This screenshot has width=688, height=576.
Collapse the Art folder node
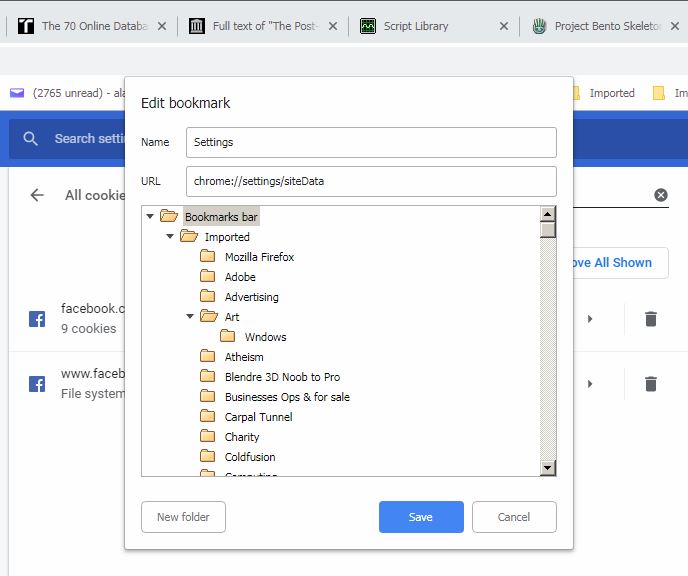(x=190, y=317)
